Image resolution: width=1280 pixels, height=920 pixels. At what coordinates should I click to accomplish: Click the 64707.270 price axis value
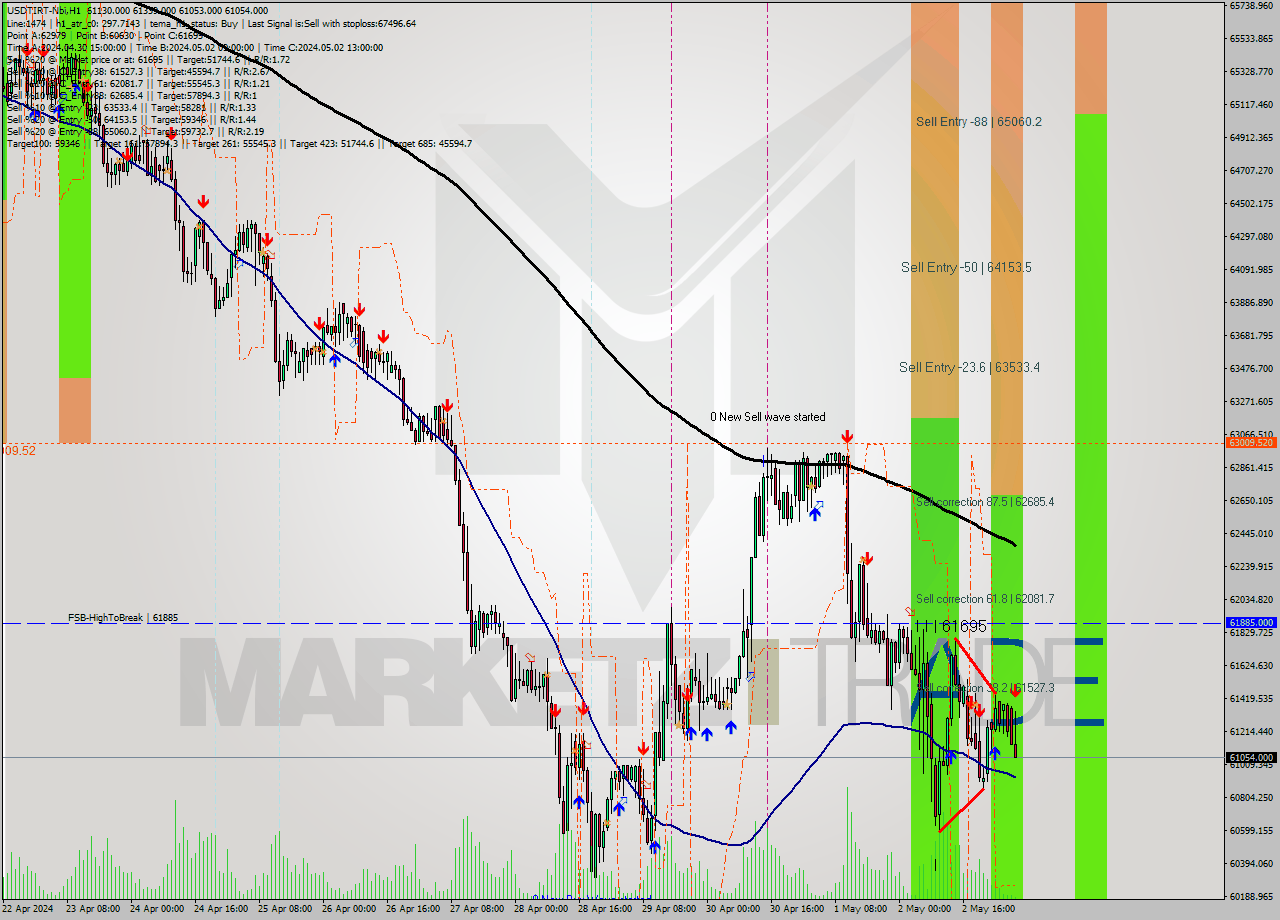[x=1250, y=170]
